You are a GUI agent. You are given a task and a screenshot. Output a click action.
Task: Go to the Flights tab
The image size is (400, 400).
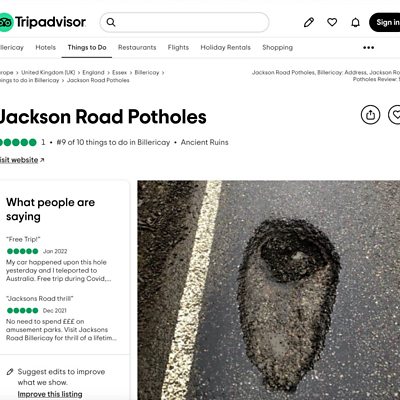pyautogui.click(x=178, y=47)
